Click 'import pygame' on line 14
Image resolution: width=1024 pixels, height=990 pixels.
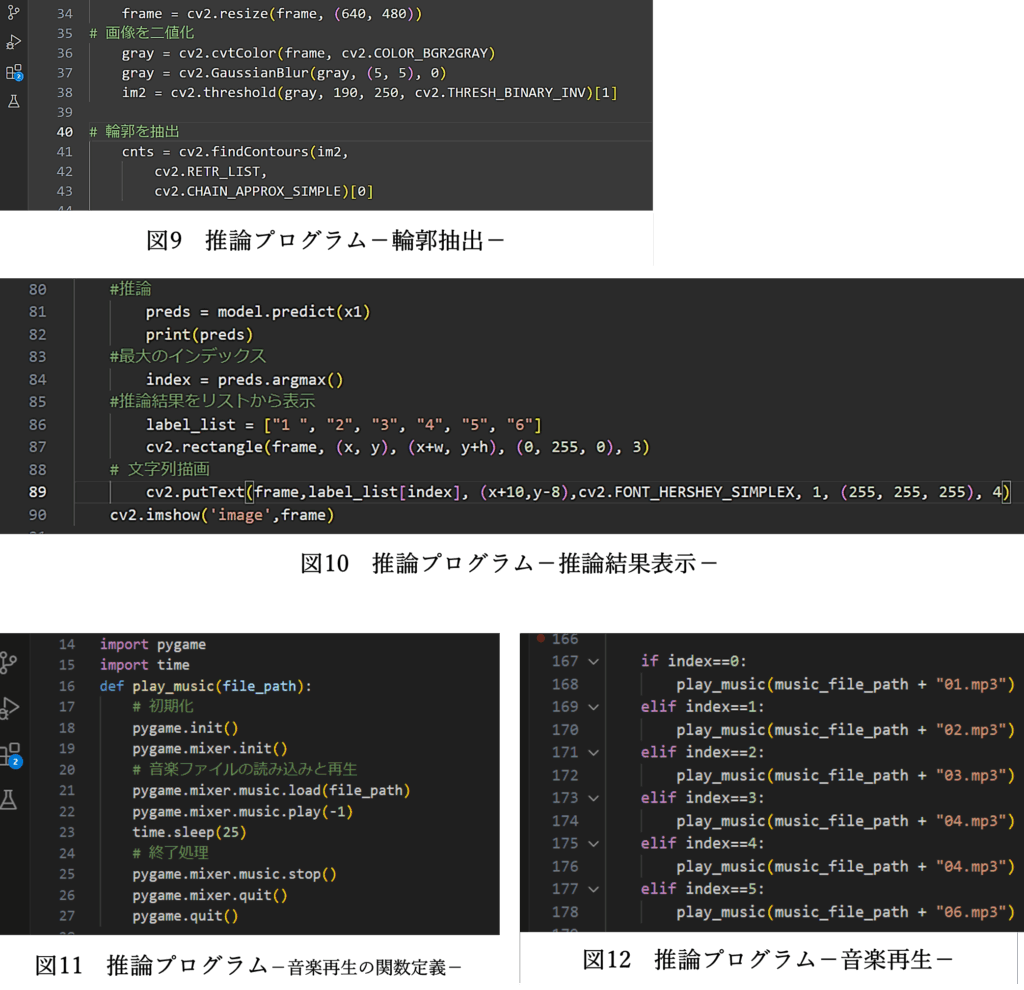tap(153, 645)
